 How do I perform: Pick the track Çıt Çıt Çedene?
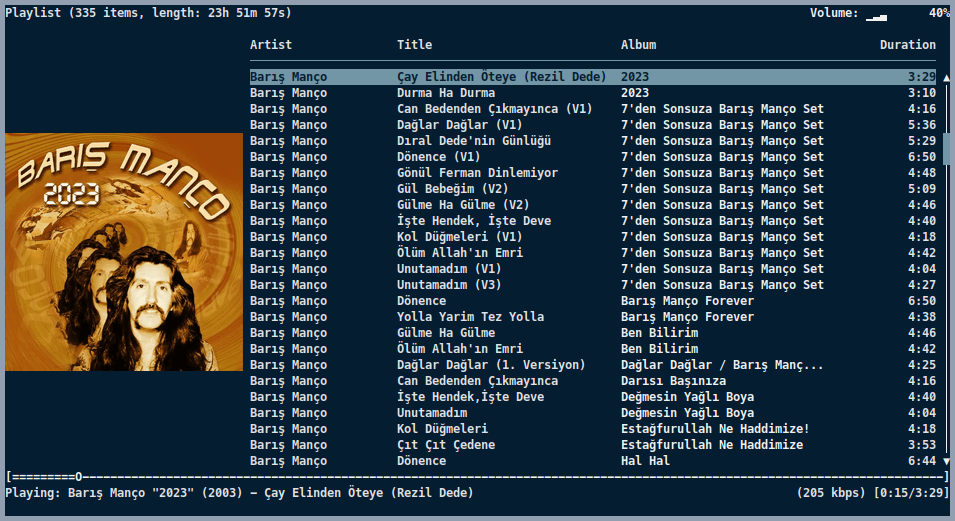pos(445,445)
